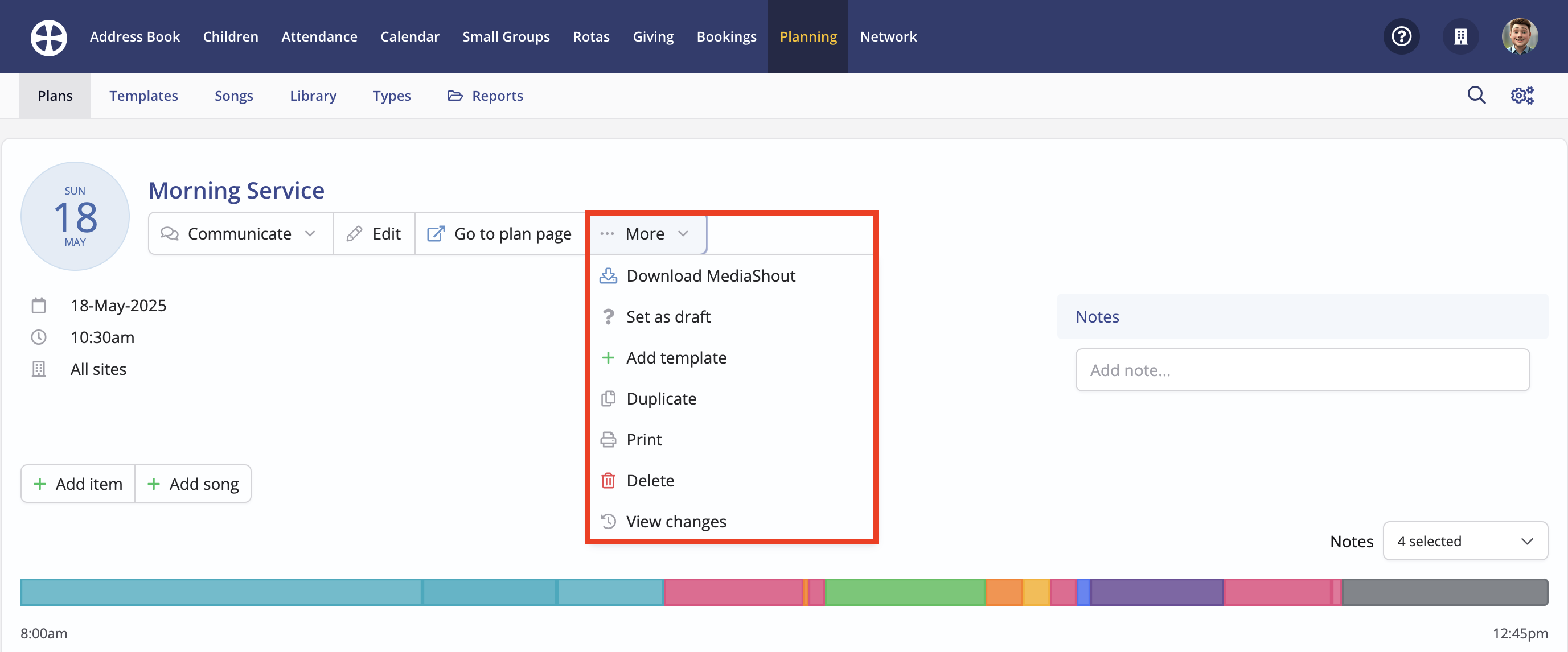Screen dimensions: 1568x652
Task: Choose Print from More menu
Action: pyautogui.click(x=732, y=439)
